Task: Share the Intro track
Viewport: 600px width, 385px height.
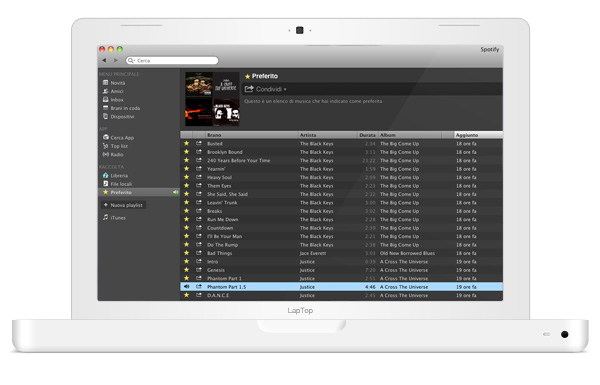Action: click(199, 261)
